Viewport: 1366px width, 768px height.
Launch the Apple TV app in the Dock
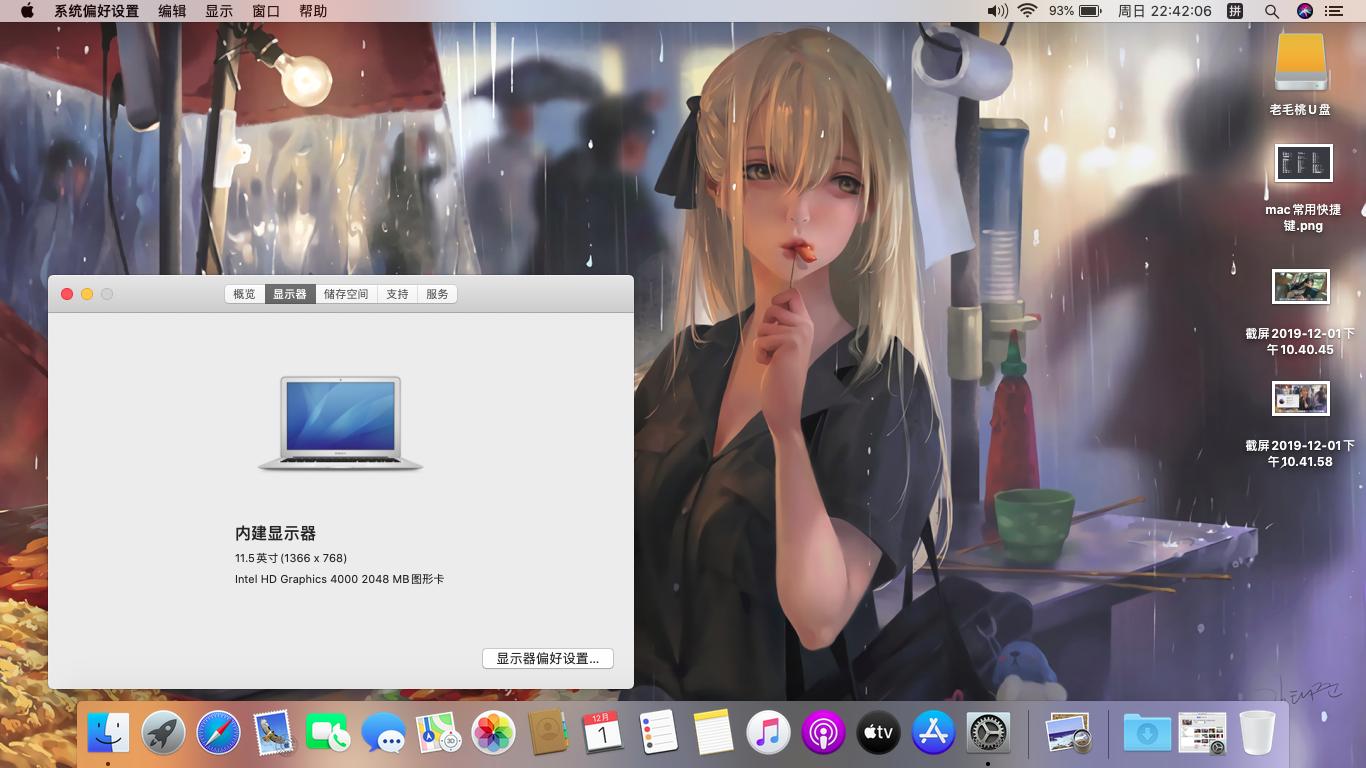(878, 733)
